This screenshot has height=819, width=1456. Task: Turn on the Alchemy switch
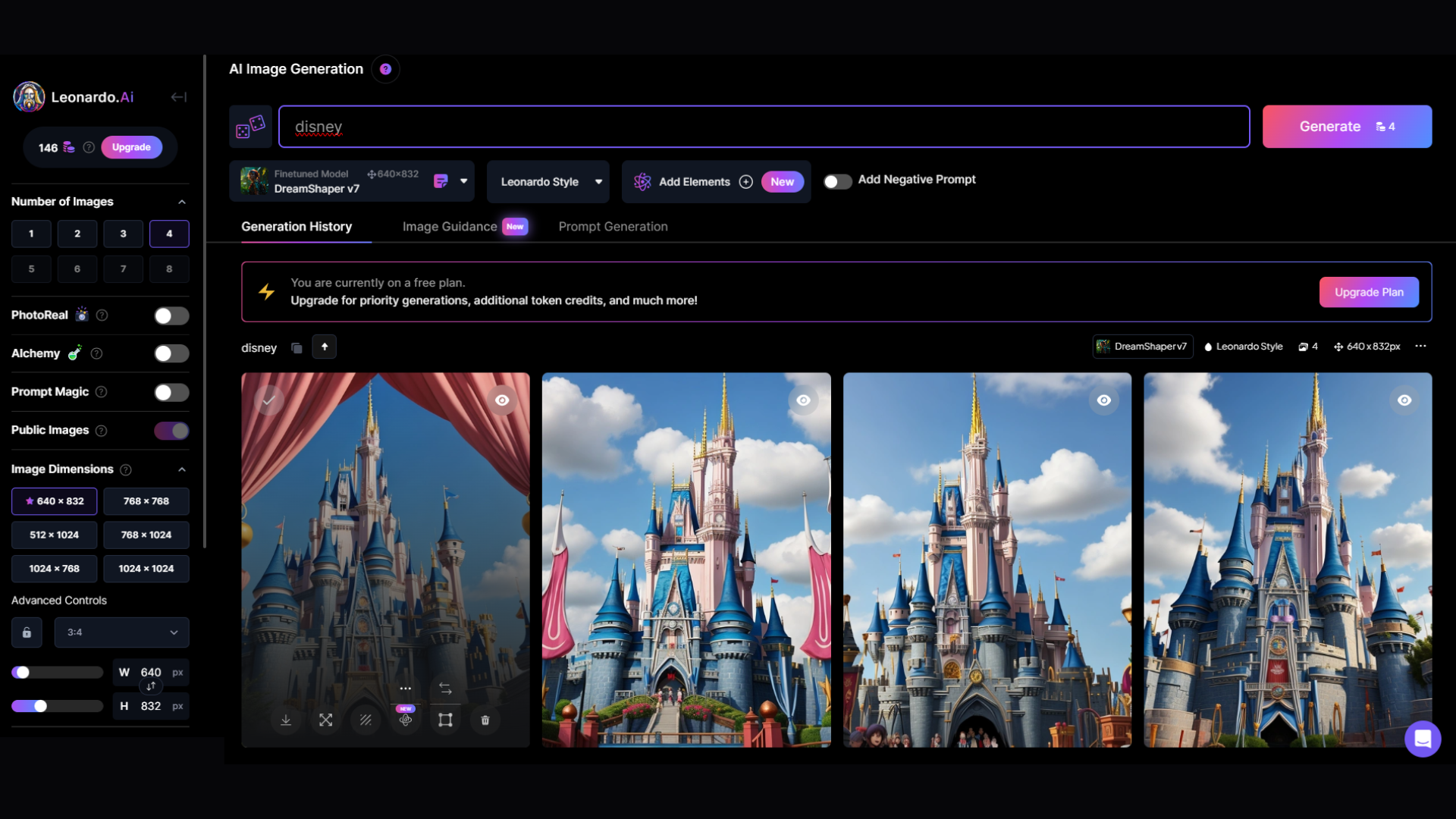pyautogui.click(x=171, y=353)
